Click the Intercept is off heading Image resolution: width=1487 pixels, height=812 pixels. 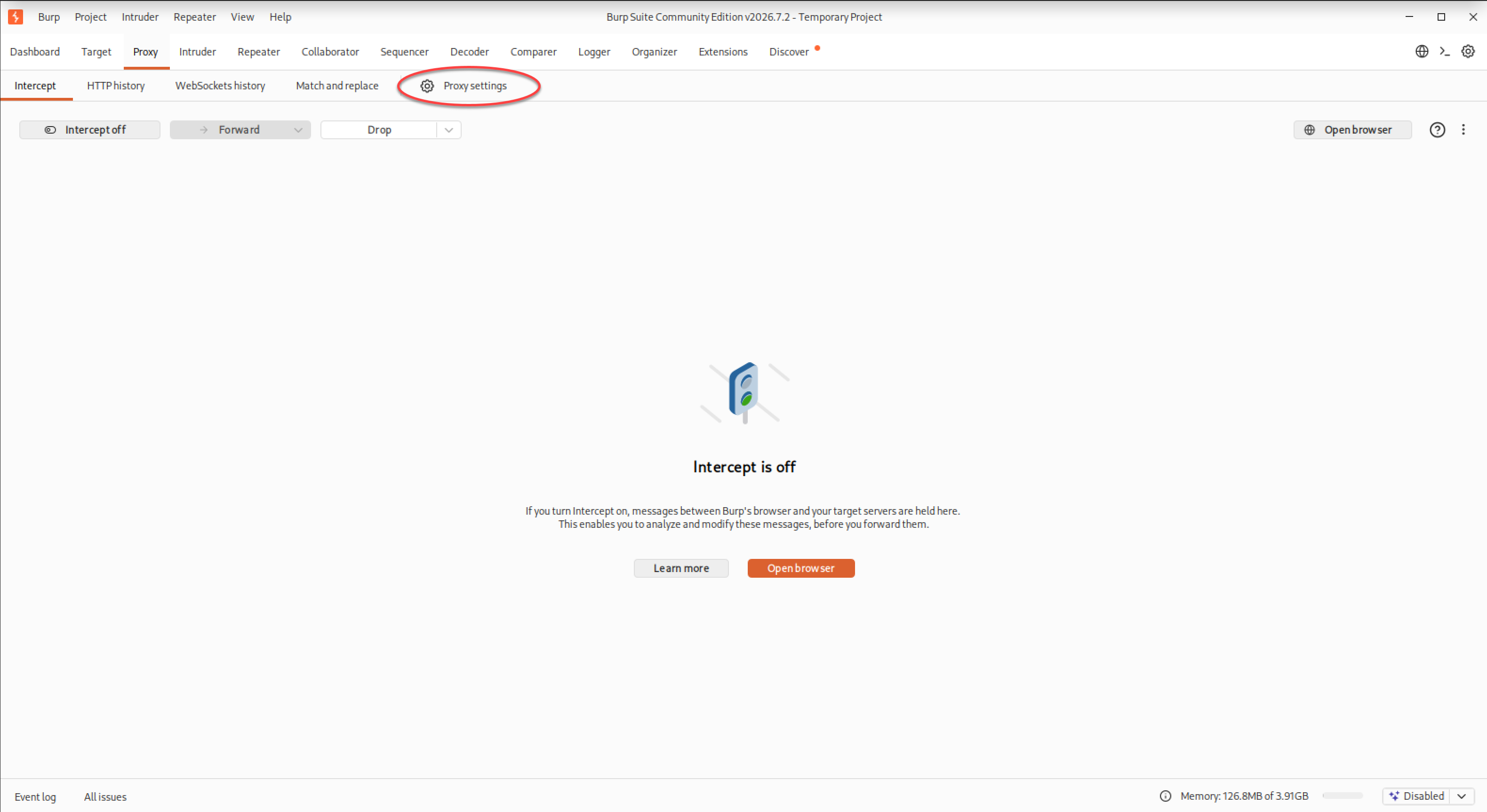click(744, 466)
